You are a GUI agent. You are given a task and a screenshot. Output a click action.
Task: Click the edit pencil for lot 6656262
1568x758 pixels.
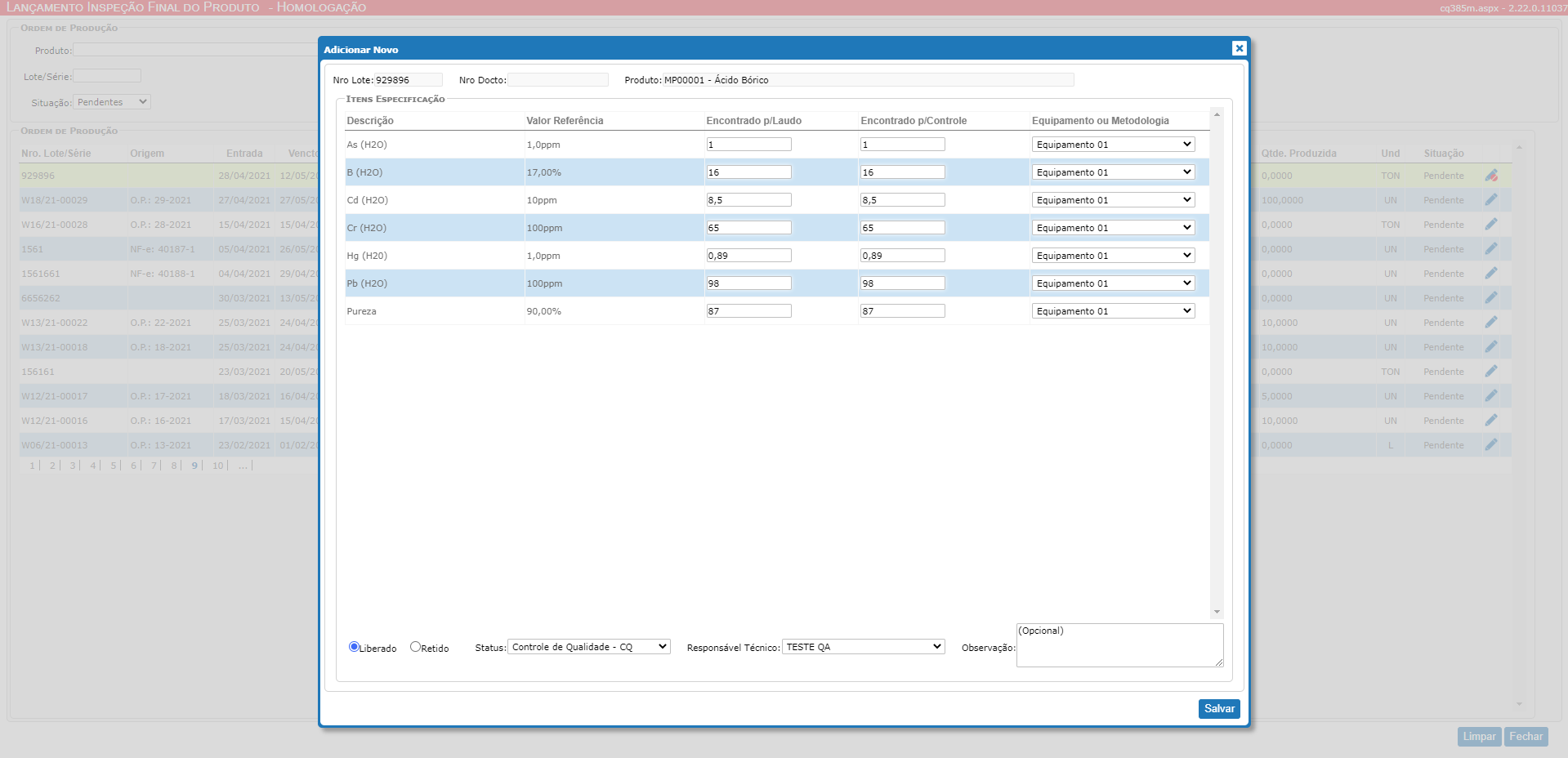tap(1491, 298)
